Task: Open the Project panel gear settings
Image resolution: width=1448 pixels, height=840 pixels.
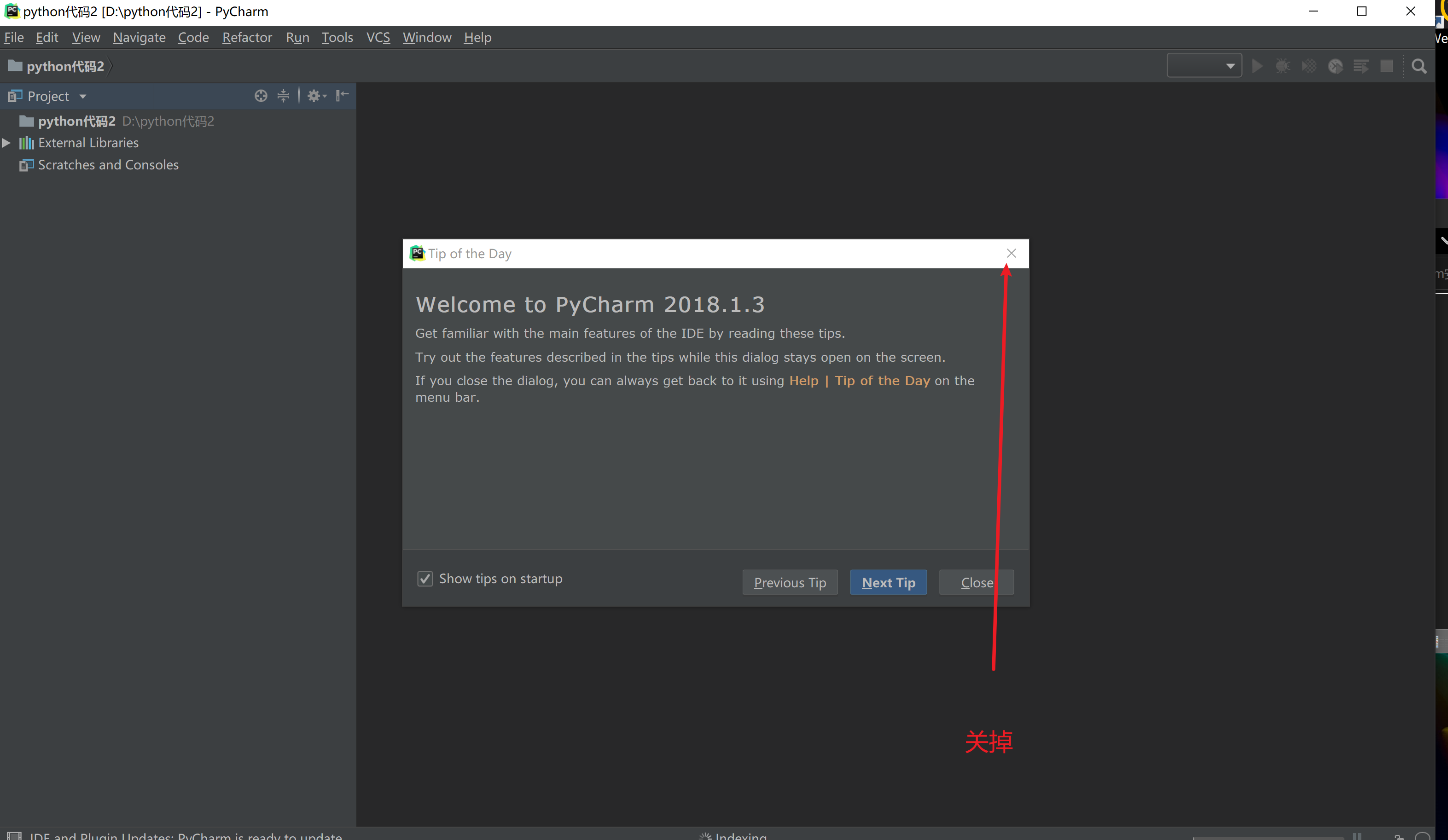Action: [x=317, y=96]
